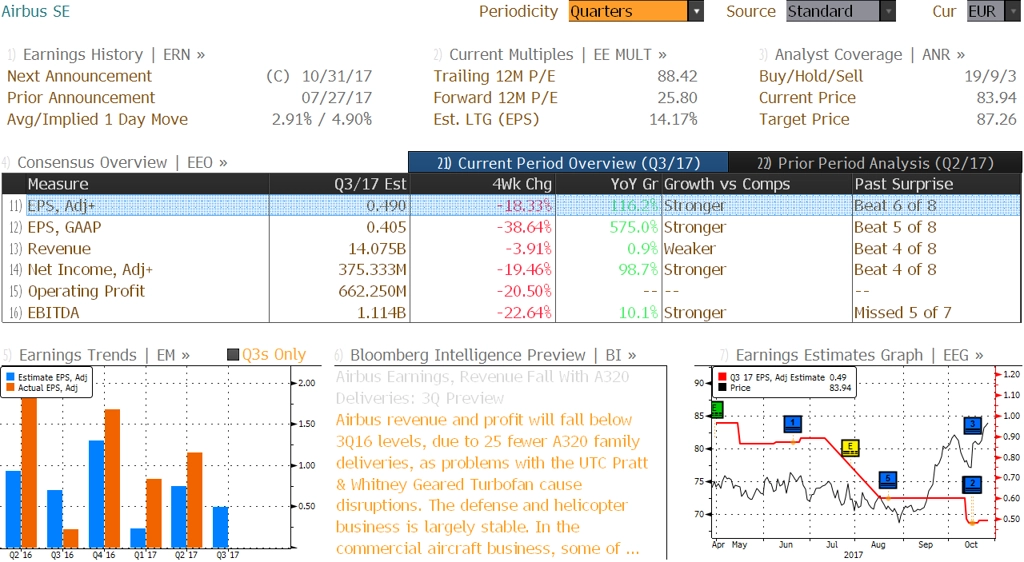Click Current Price value 83.94
Image resolution: width=1024 pixels, height=562 pixels.
click(997, 98)
